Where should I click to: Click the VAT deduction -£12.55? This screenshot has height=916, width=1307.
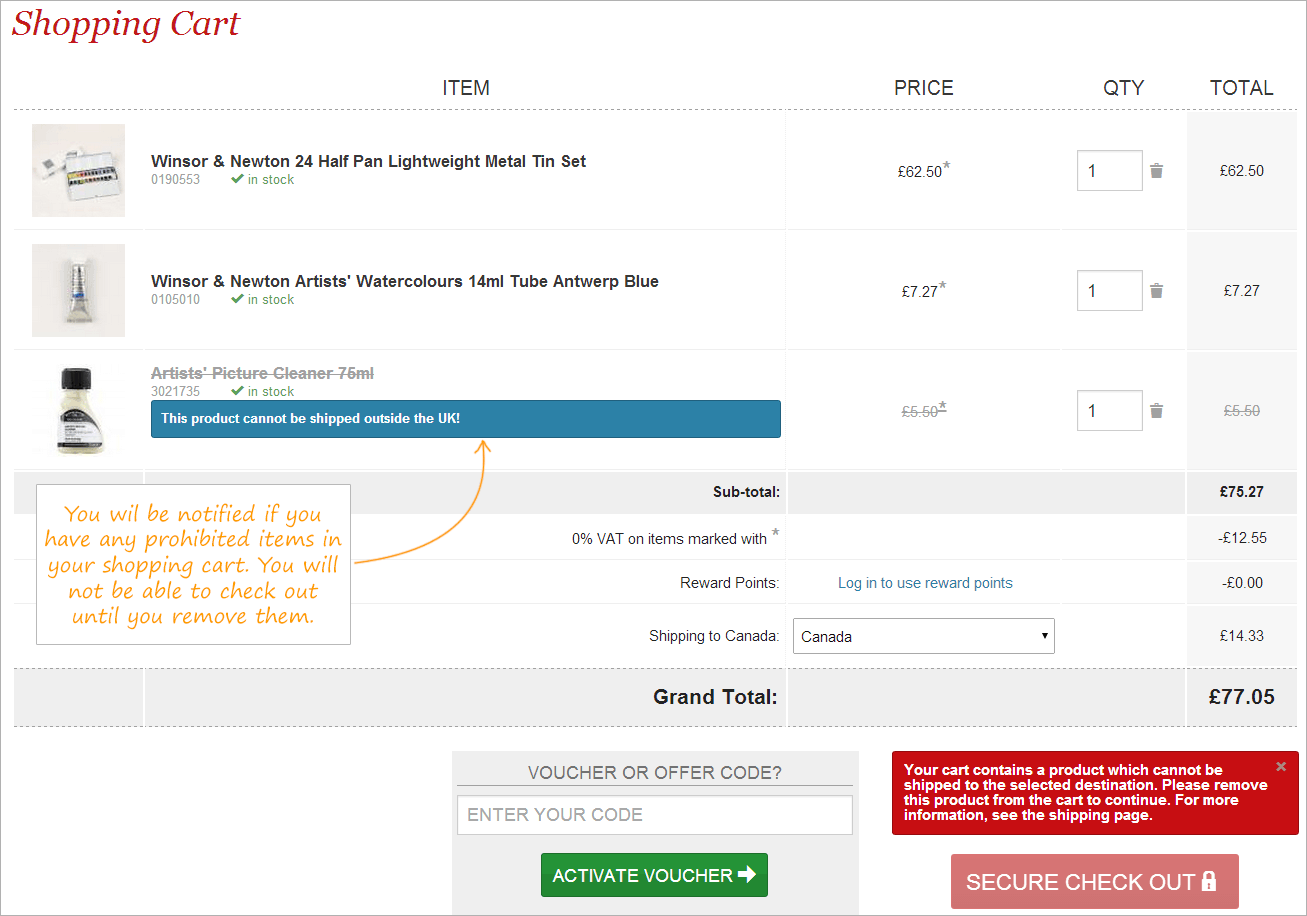coord(1242,538)
